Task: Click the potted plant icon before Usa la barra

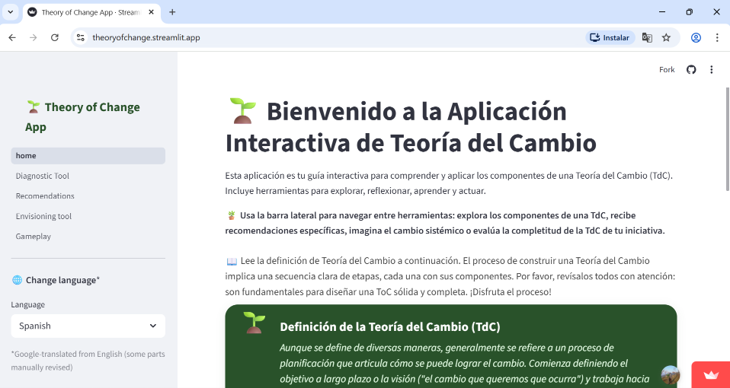Action: [x=231, y=216]
